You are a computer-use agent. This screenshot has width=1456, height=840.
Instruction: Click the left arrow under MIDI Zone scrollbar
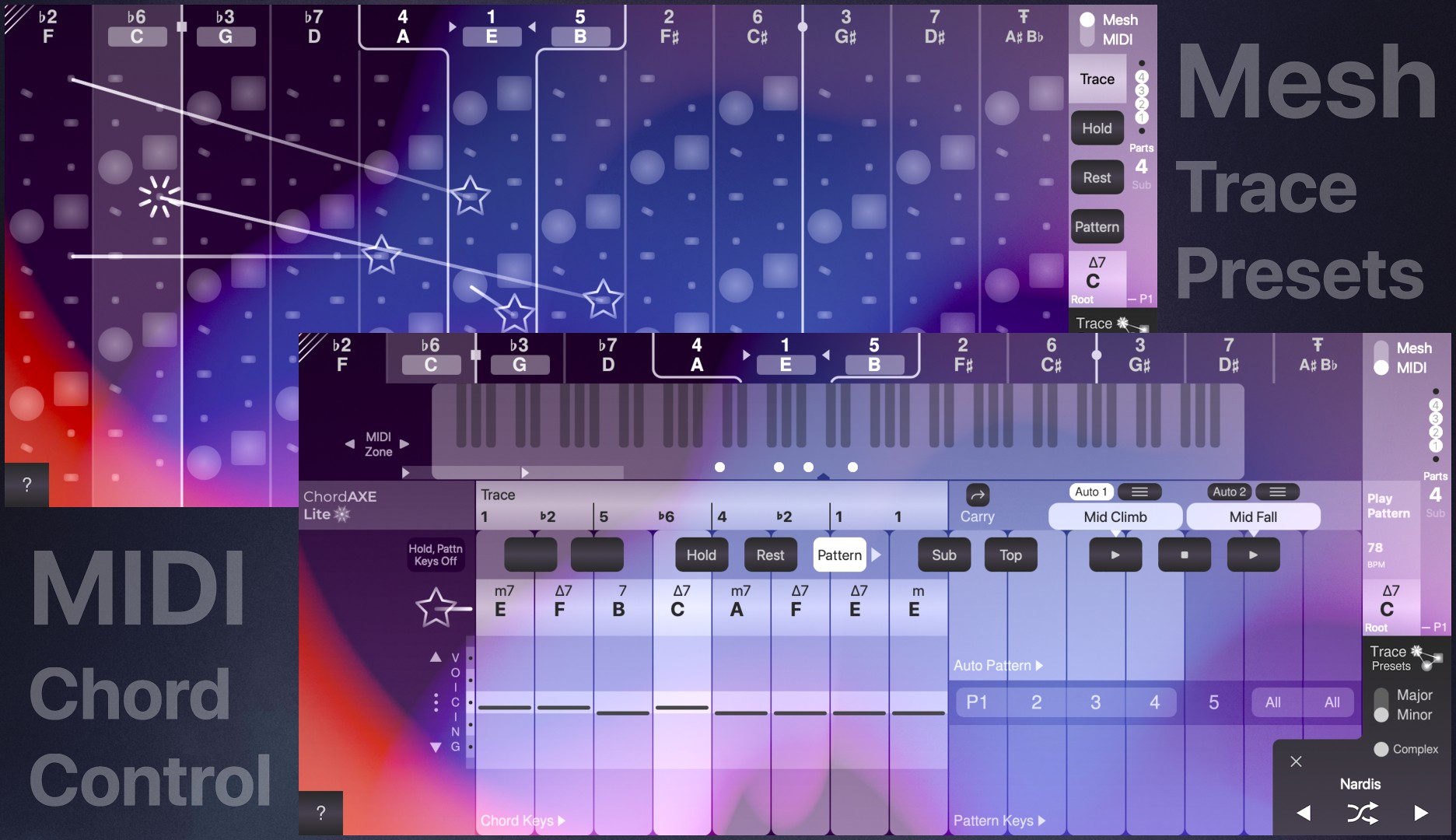405,472
